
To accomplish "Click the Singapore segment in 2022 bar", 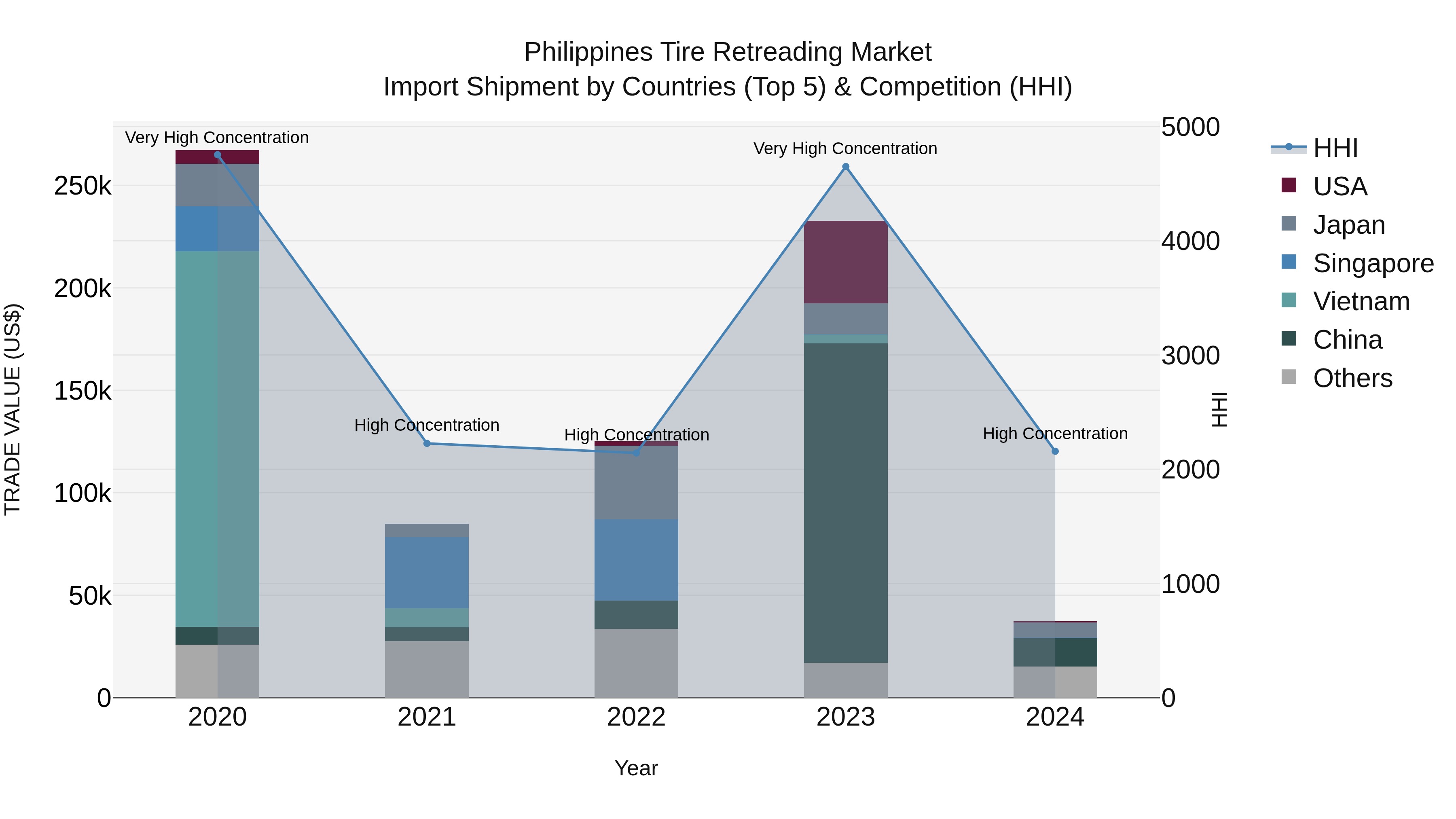I will pos(637,560).
